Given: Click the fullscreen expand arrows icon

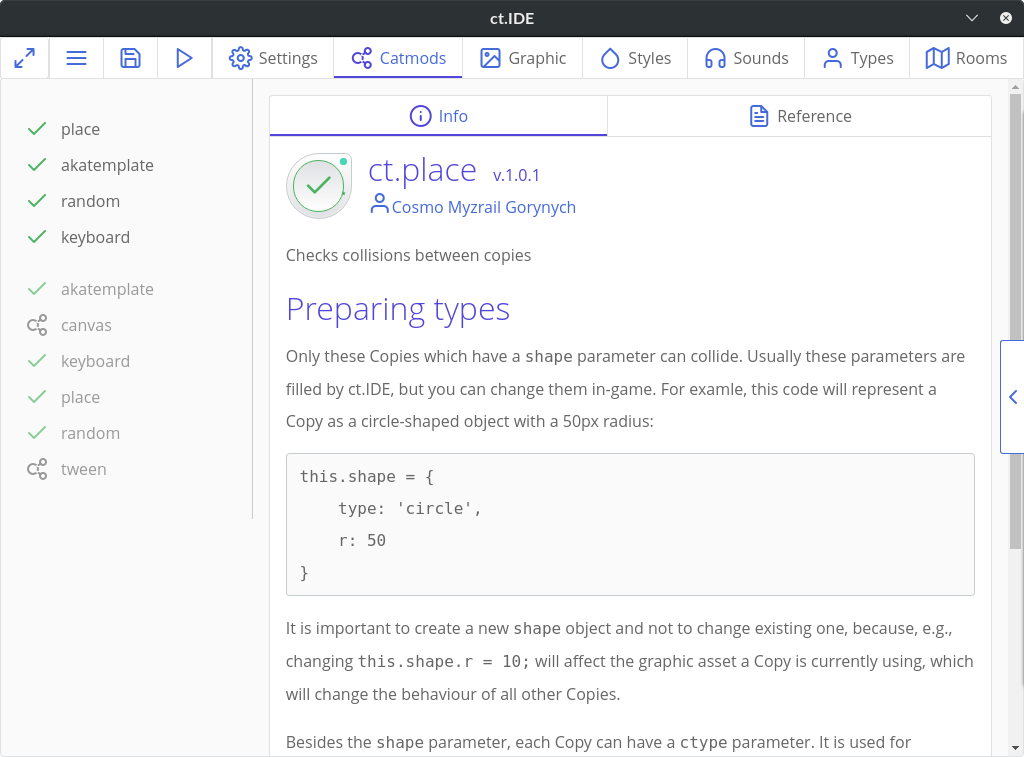Looking at the screenshot, I should tap(25, 58).
